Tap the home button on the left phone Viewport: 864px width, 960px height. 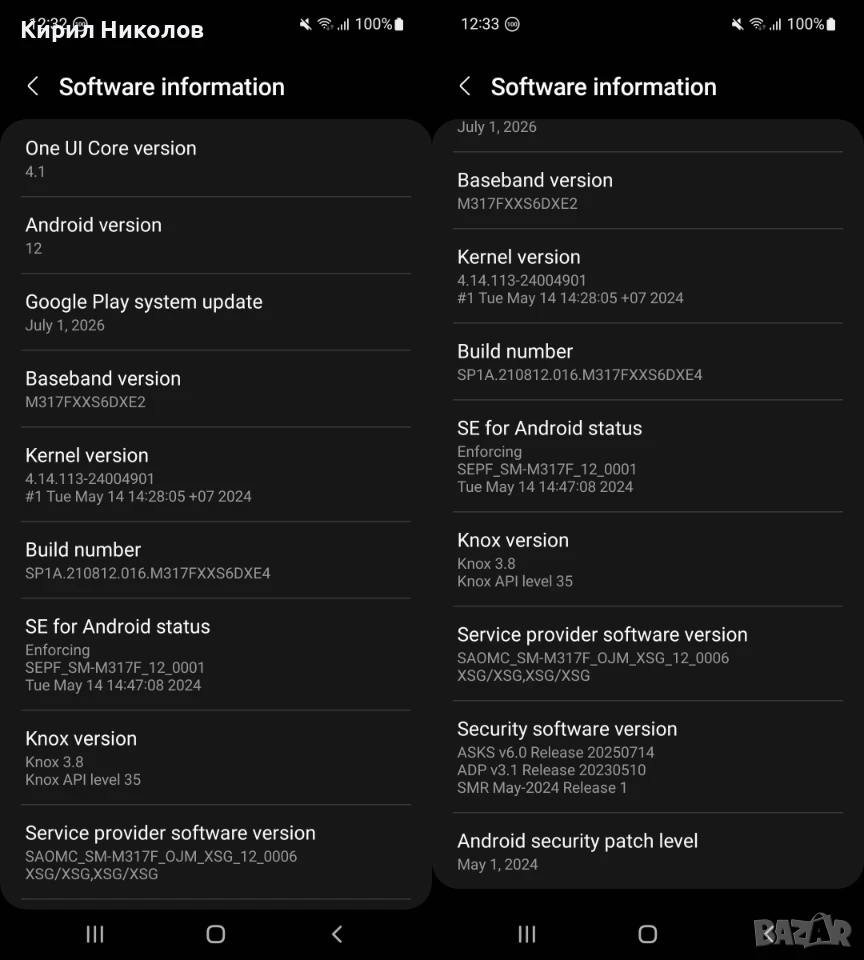(216, 934)
